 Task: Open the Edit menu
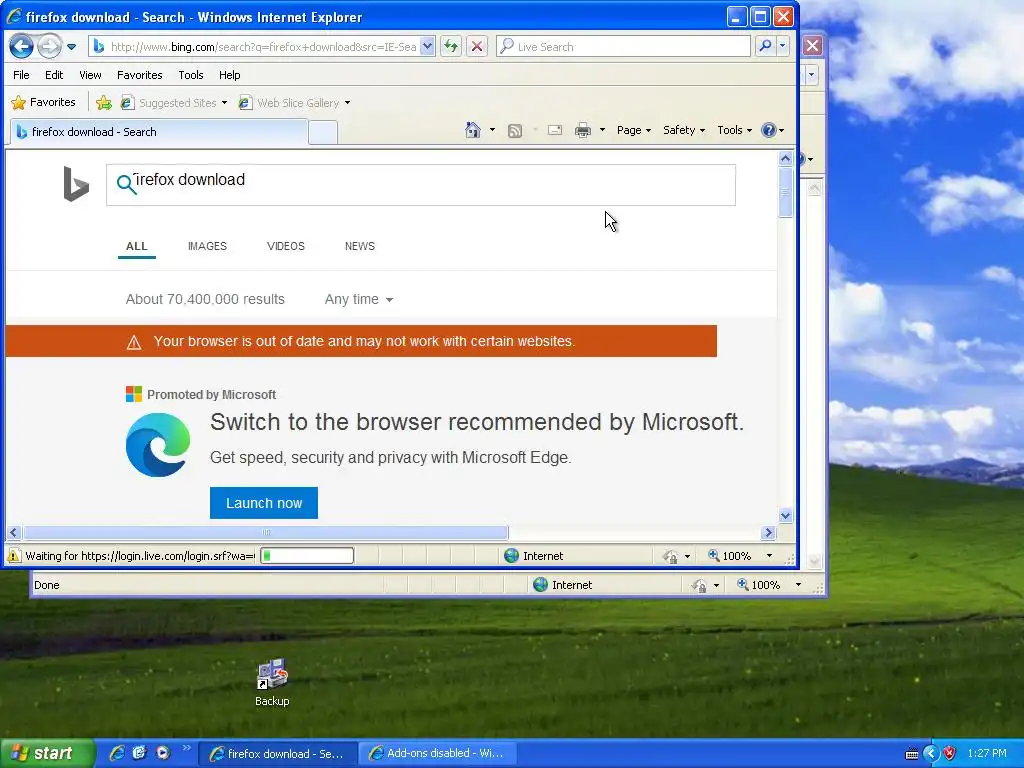(54, 75)
